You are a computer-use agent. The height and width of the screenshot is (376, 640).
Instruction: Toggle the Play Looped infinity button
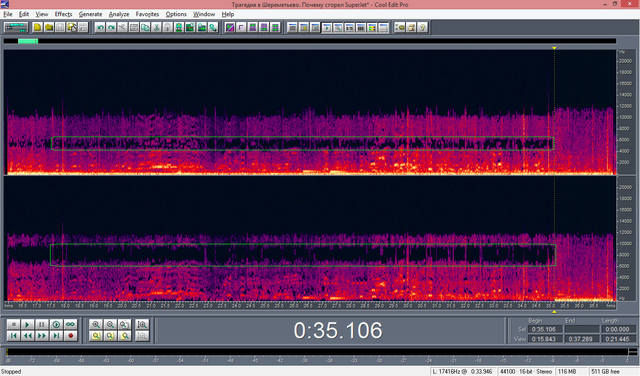click(x=70, y=325)
